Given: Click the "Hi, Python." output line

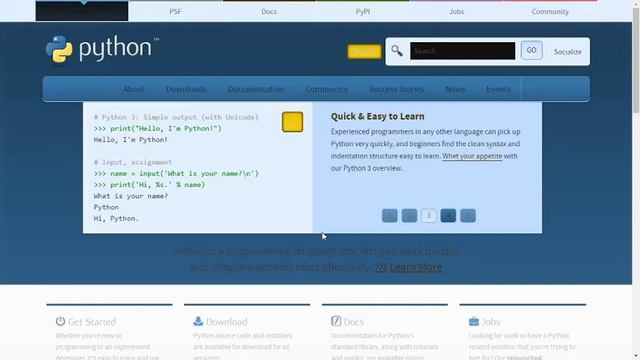Looking at the screenshot, I should (x=116, y=219).
